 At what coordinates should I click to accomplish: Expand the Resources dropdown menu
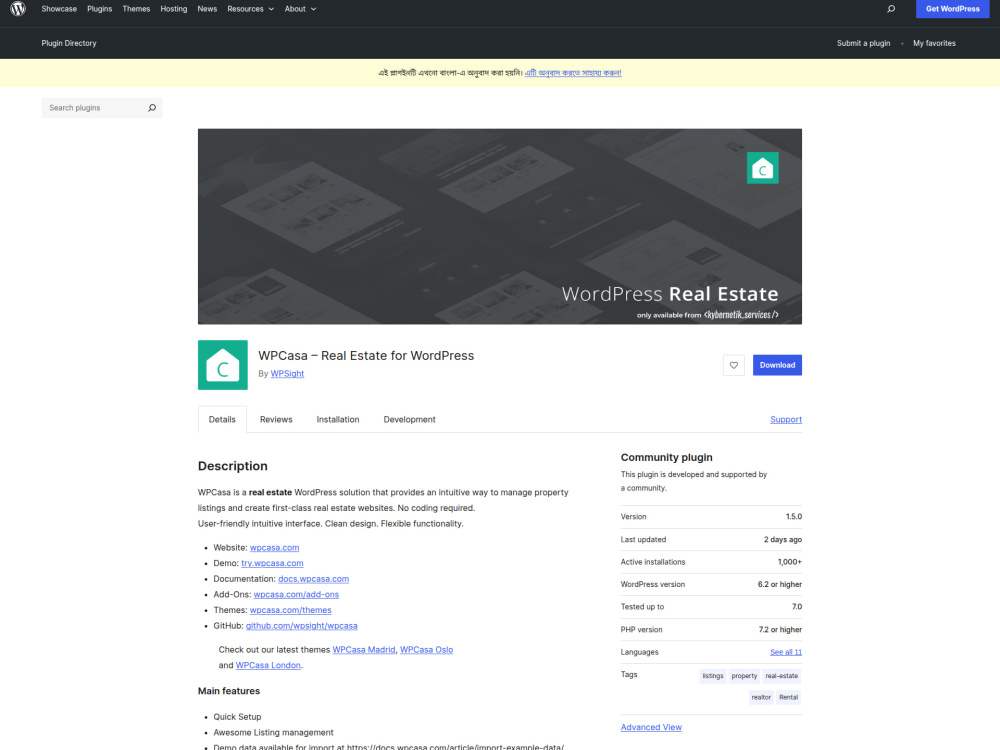click(x=250, y=9)
